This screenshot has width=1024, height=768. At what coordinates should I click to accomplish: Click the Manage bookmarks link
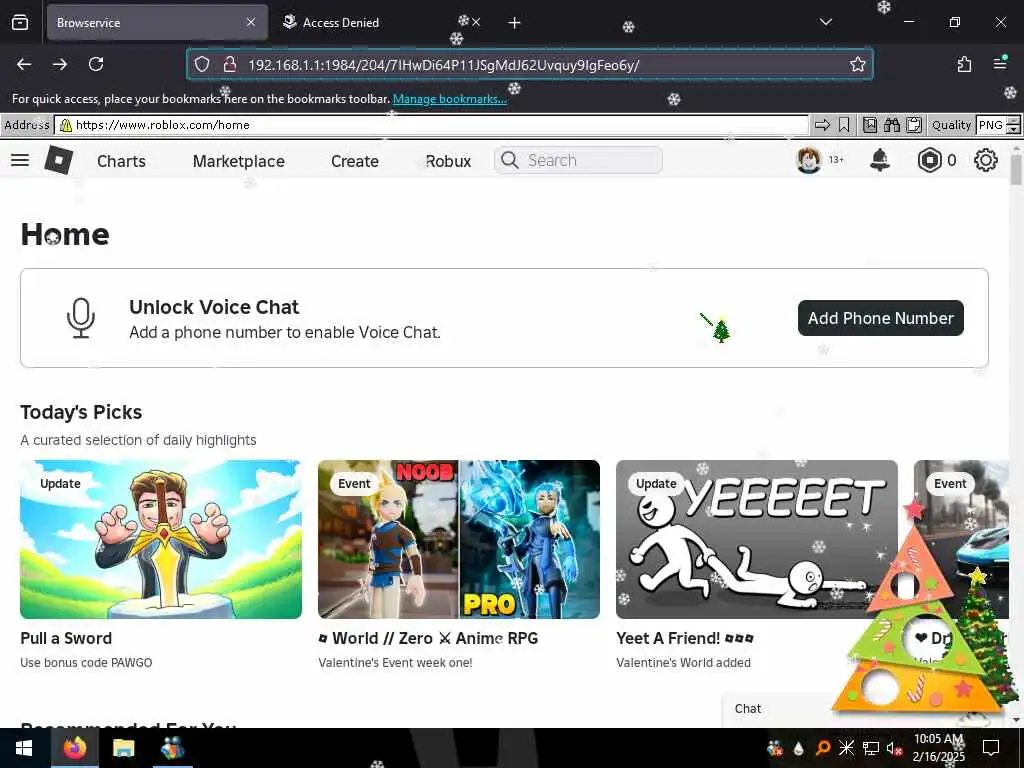pyautogui.click(x=449, y=99)
